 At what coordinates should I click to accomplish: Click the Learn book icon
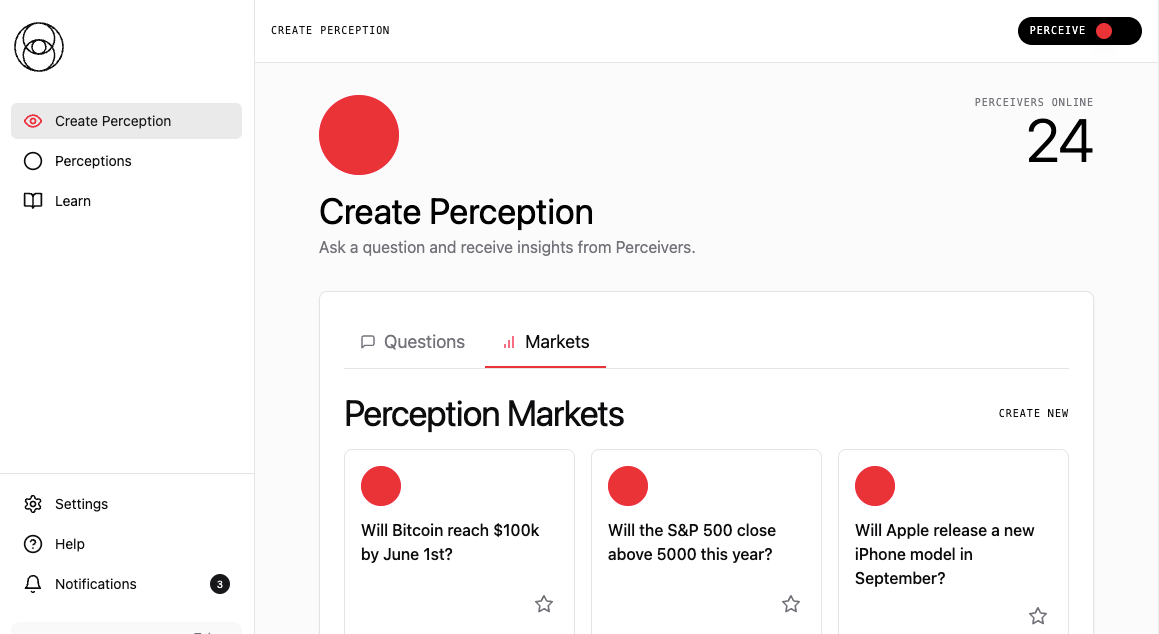click(33, 201)
